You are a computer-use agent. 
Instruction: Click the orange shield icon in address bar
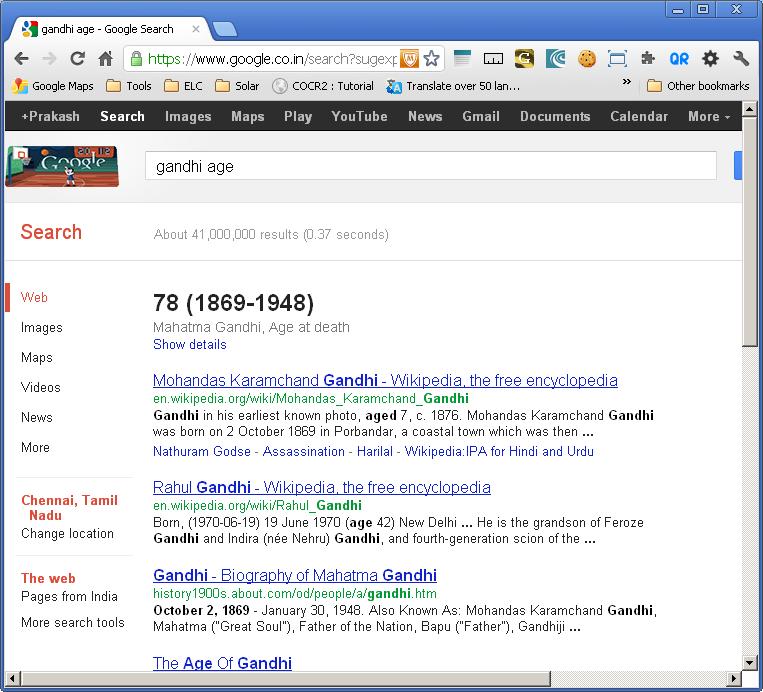click(x=409, y=59)
